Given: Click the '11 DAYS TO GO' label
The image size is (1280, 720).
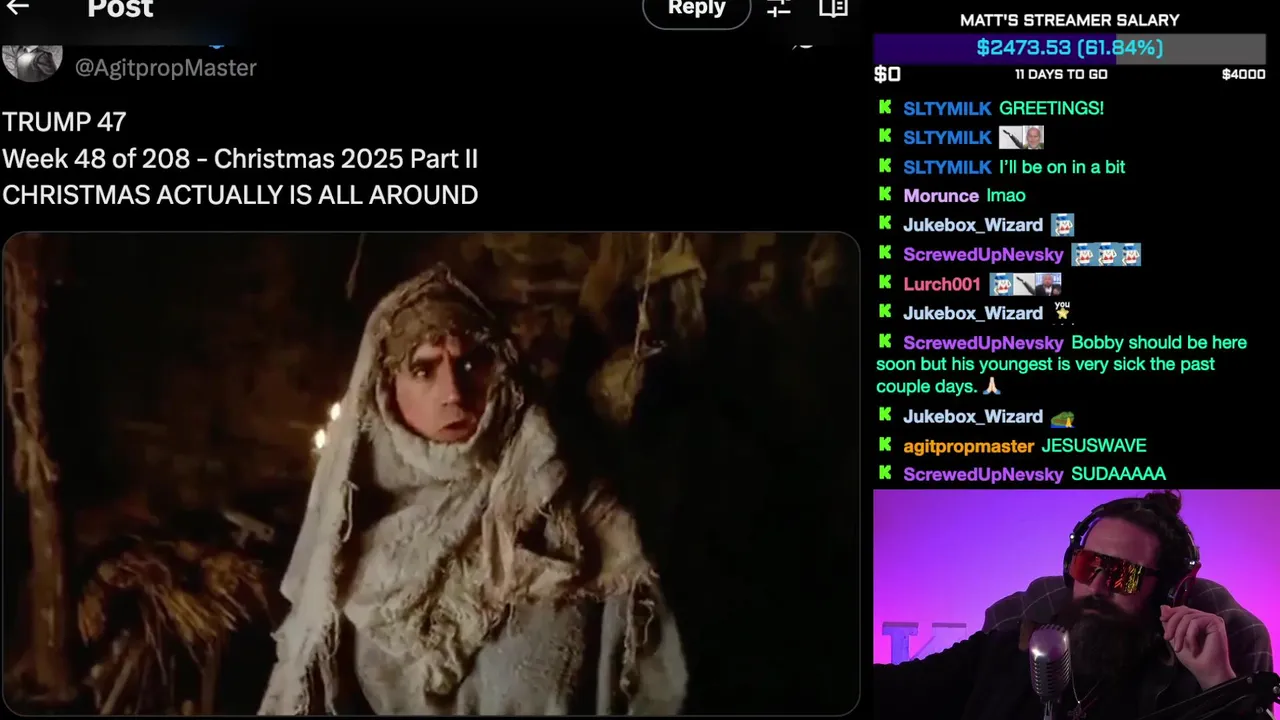Looking at the screenshot, I should (1061, 74).
